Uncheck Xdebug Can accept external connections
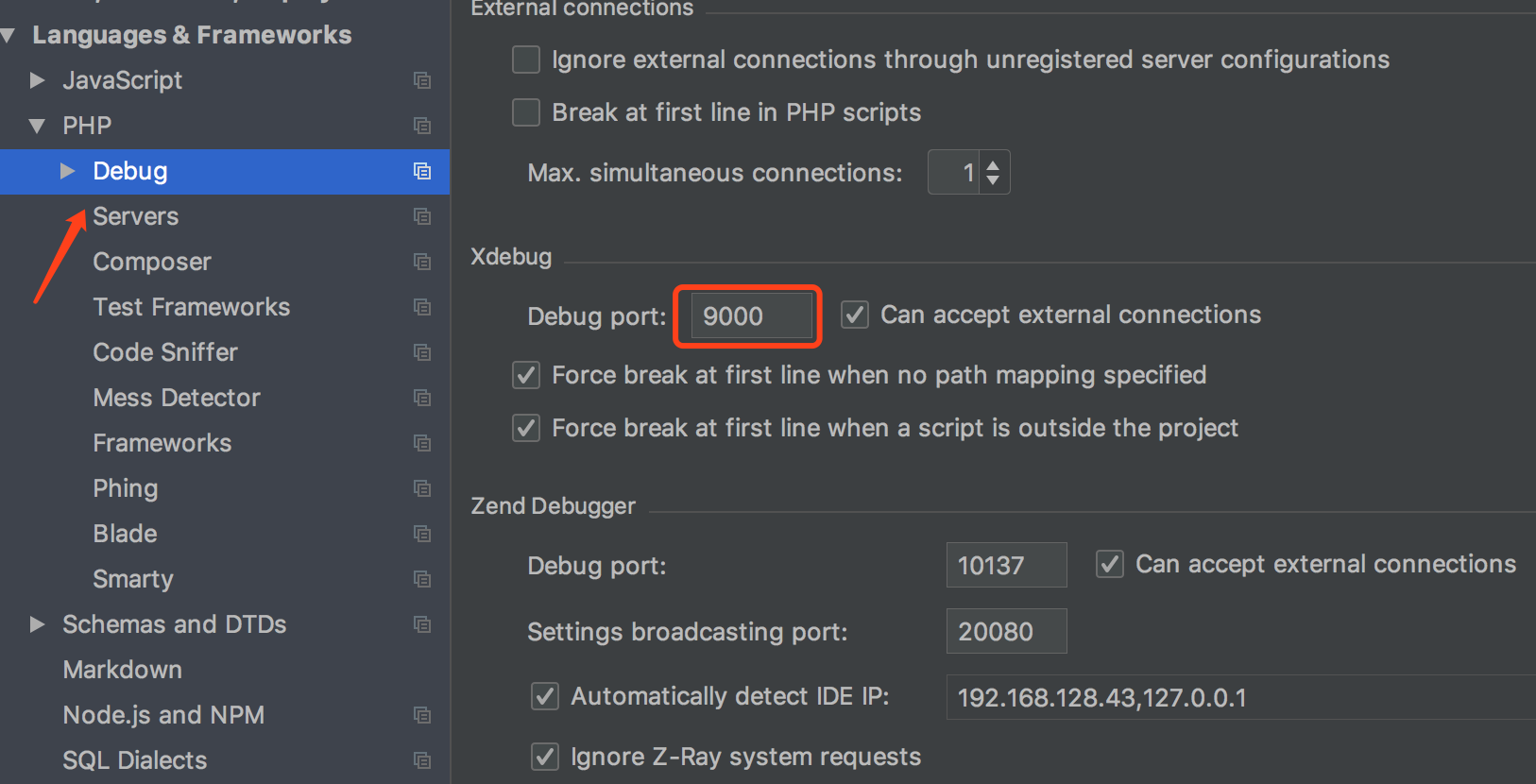This screenshot has height=784, width=1536. (855, 315)
